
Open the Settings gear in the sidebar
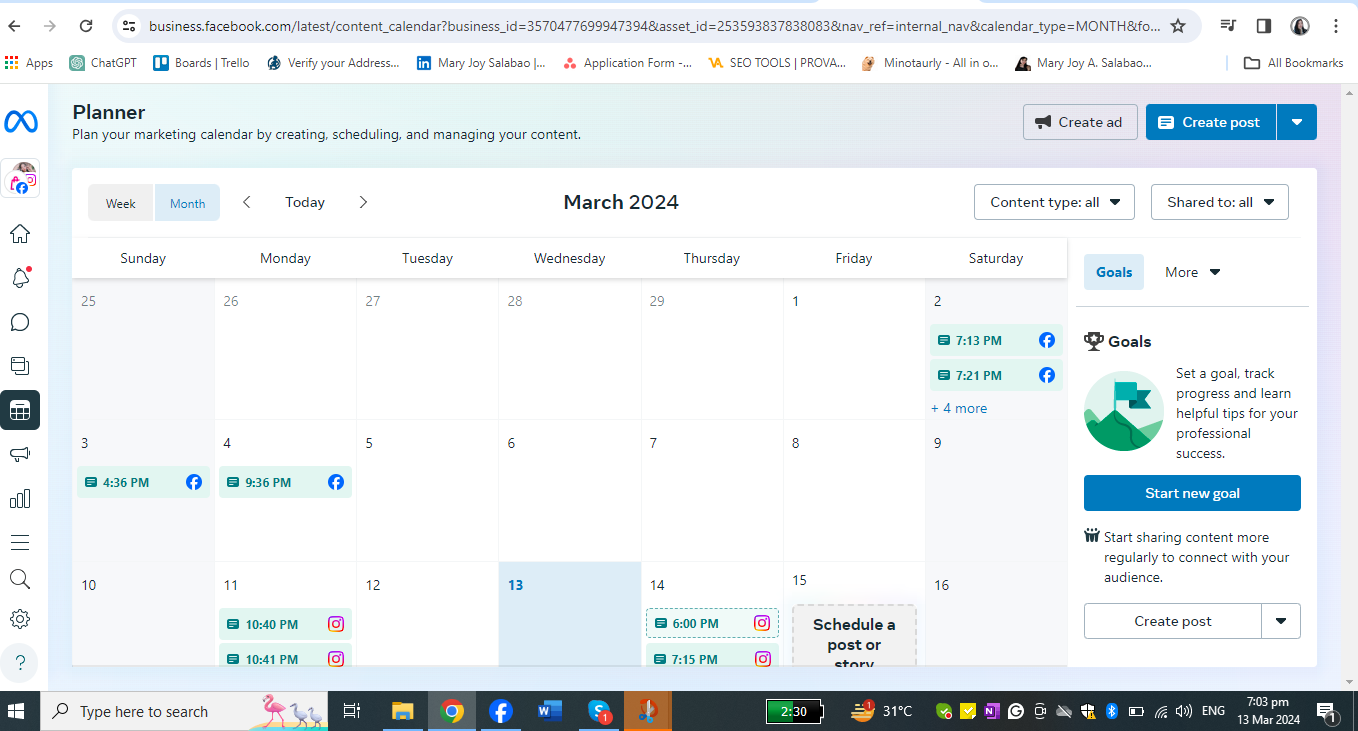pyautogui.click(x=20, y=619)
